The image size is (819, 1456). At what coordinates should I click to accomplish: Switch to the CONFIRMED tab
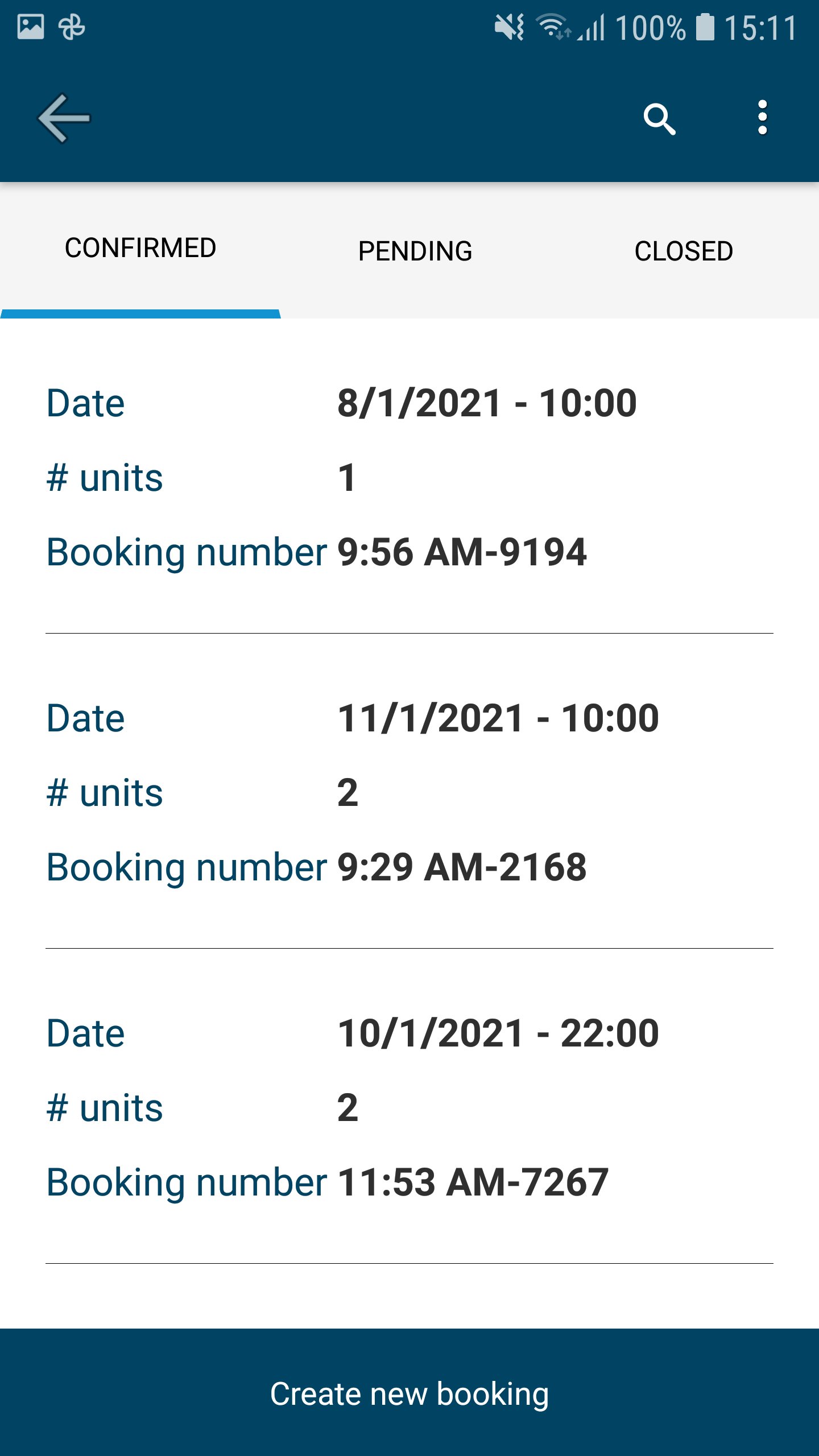[140, 249]
